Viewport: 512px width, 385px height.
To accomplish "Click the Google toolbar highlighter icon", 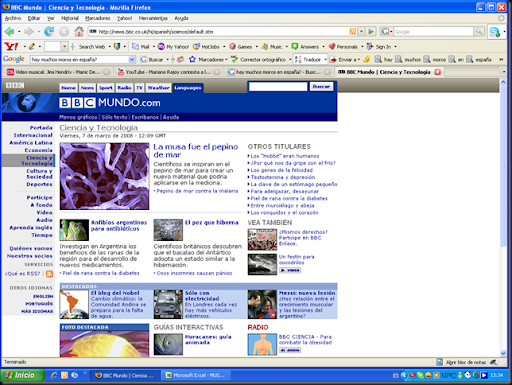I will click(x=367, y=59).
